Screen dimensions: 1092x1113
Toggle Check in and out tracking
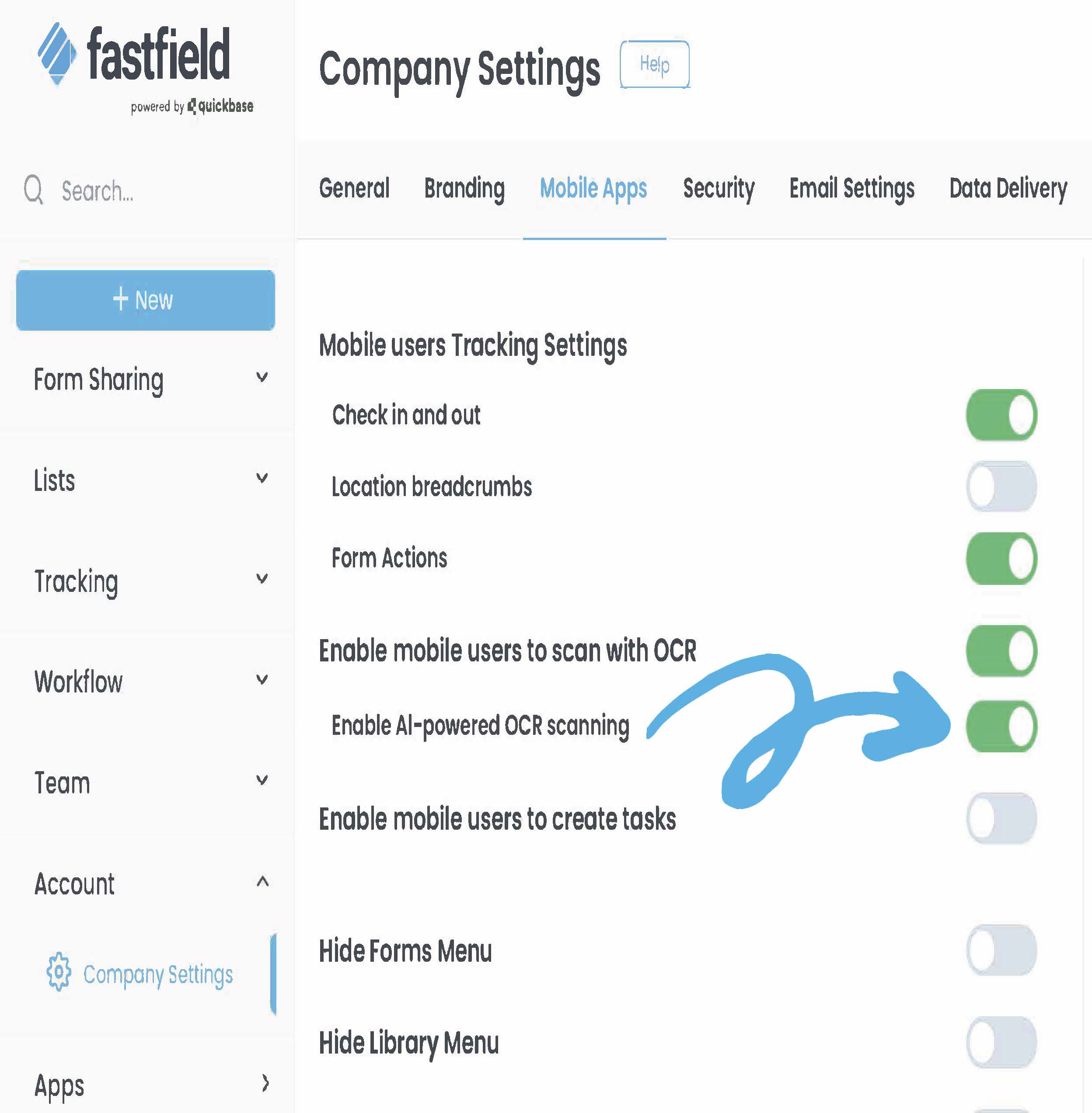pyautogui.click(x=1001, y=414)
